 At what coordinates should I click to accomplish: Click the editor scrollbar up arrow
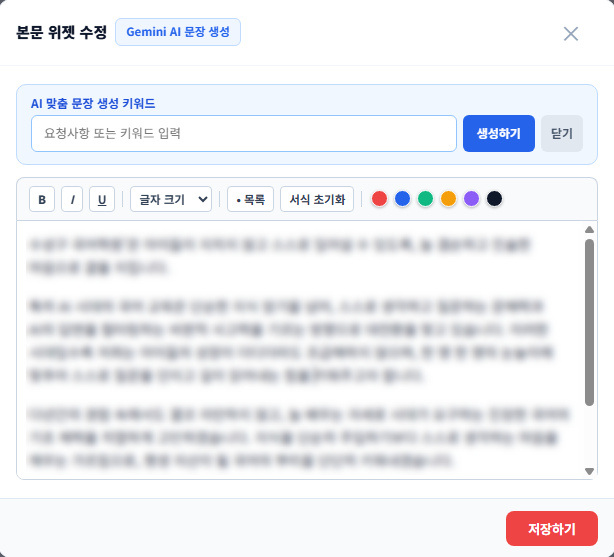click(x=589, y=230)
